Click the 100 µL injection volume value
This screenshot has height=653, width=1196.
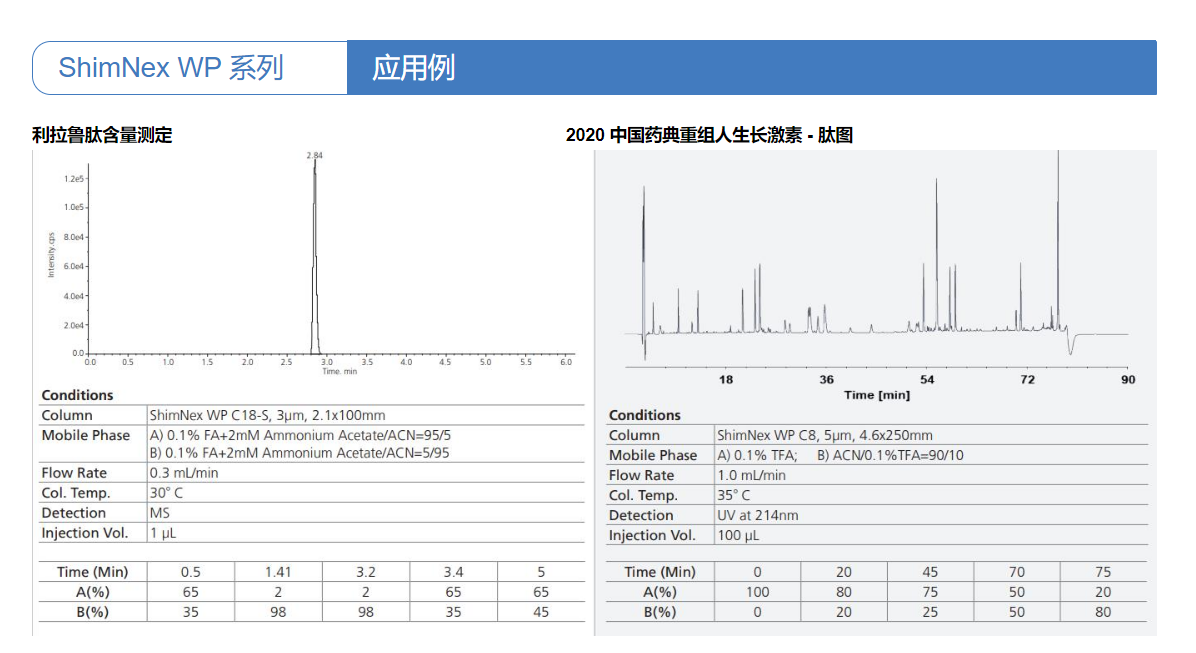(739, 535)
